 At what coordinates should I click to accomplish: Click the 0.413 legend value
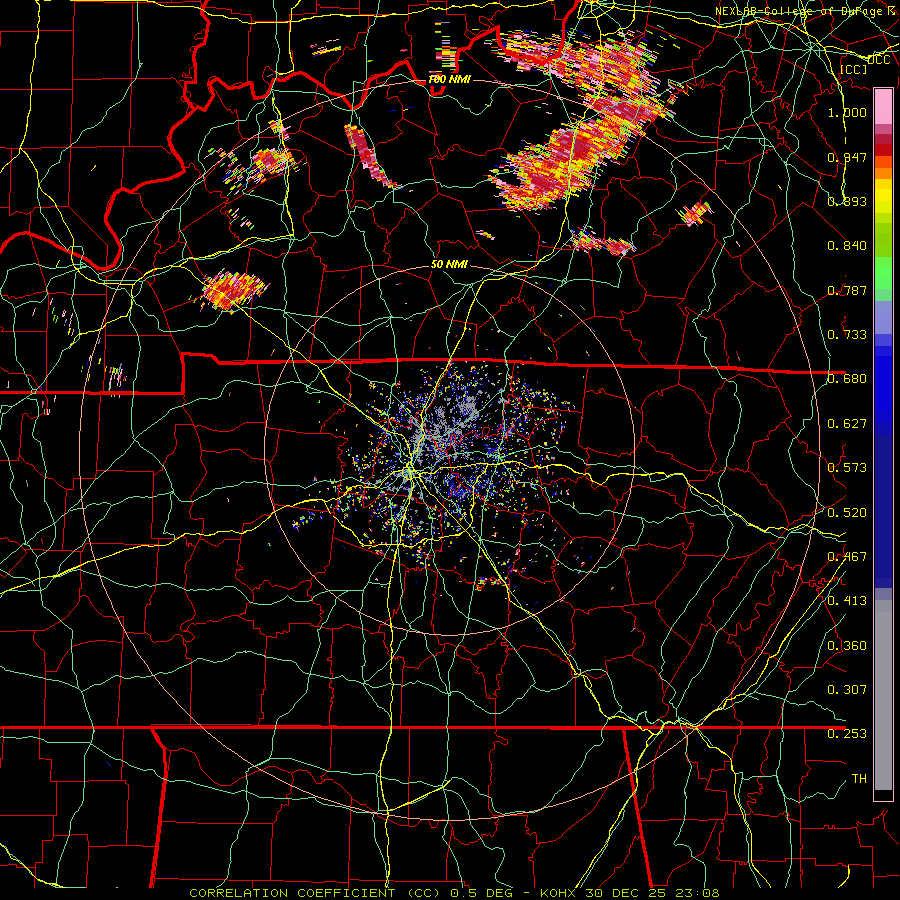pyautogui.click(x=847, y=600)
